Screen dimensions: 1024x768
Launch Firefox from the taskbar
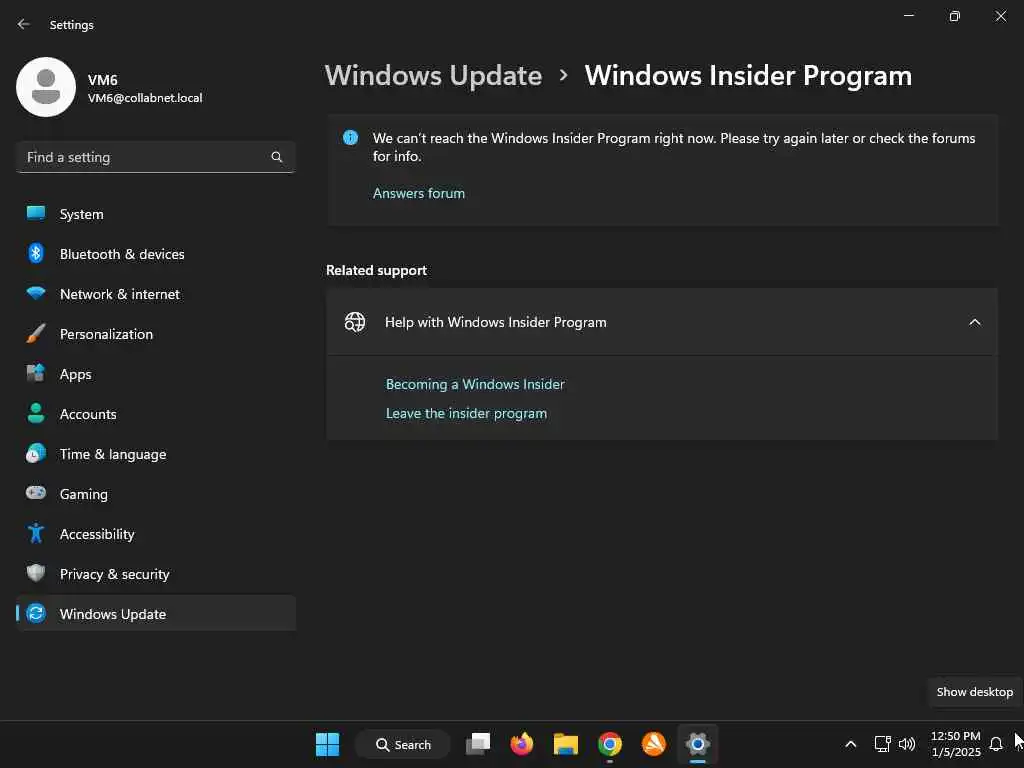tap(522, 744)
